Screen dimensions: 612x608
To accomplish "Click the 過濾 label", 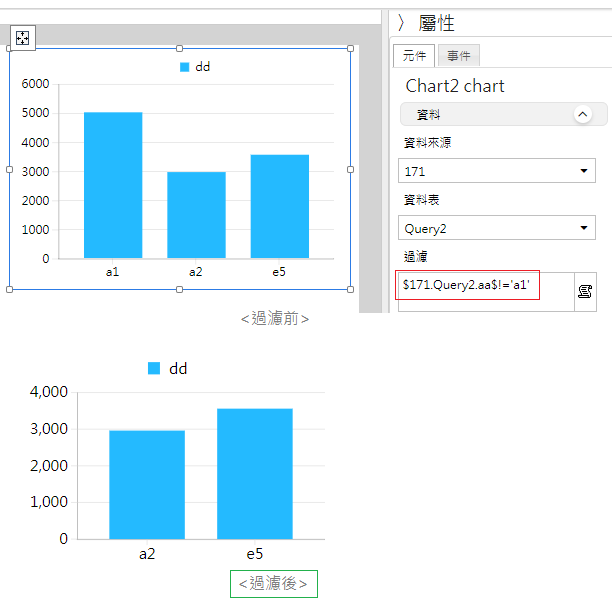I will click(x=415, y=257).
